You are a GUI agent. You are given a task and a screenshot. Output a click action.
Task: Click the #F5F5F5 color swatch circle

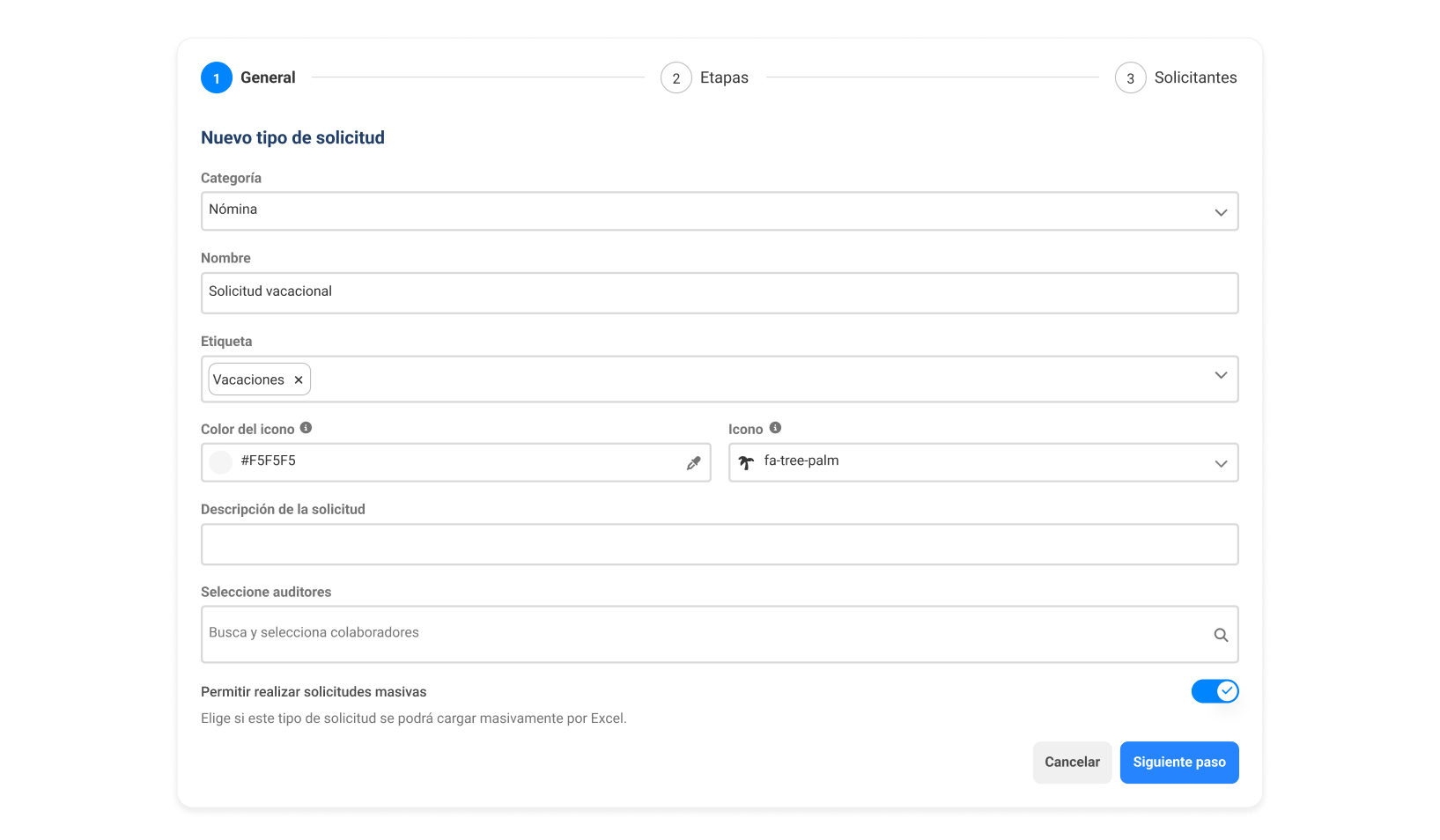coord(221,462)
